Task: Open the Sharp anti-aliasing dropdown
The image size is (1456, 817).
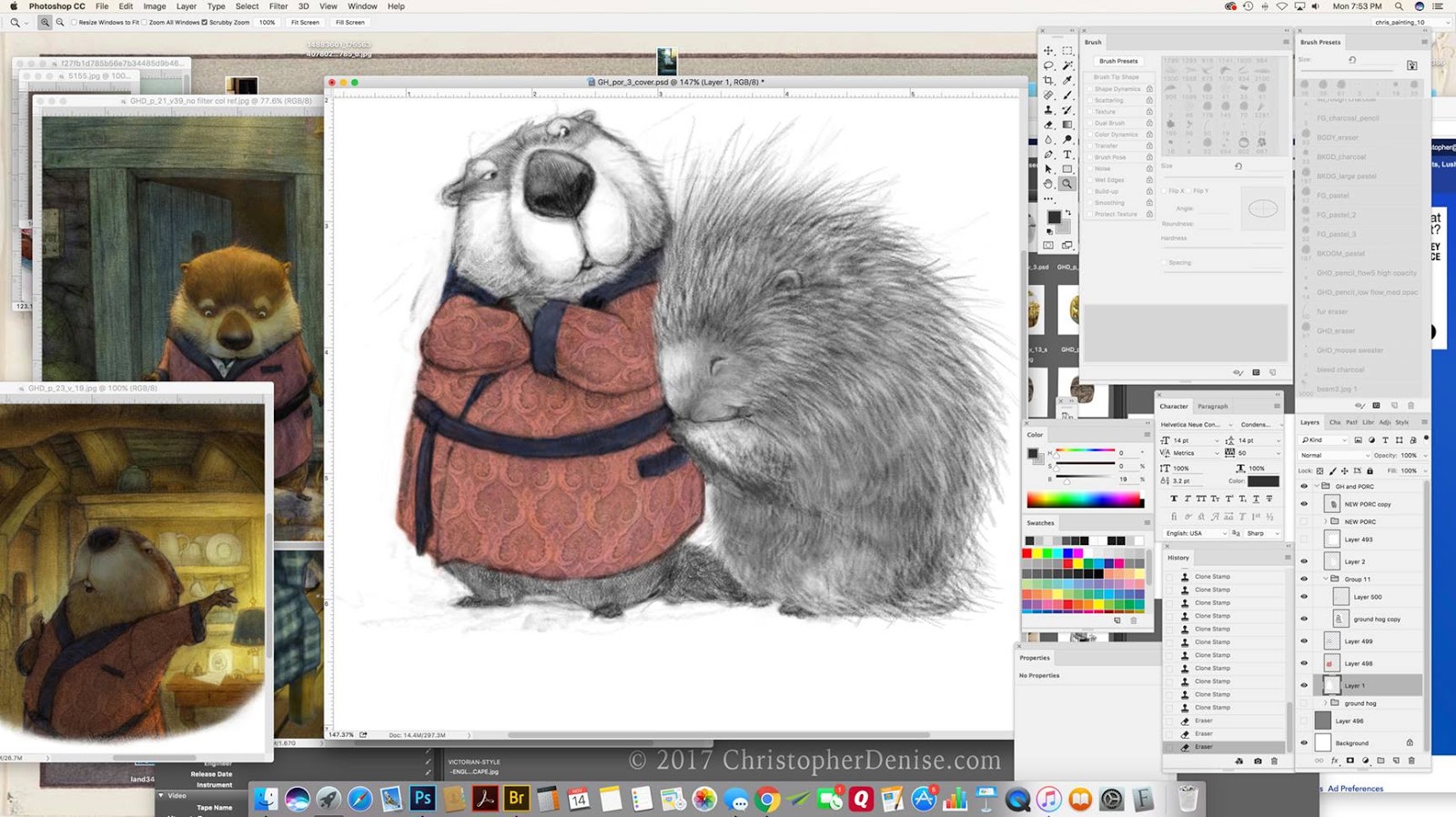Action: (x=1263, y=533)
